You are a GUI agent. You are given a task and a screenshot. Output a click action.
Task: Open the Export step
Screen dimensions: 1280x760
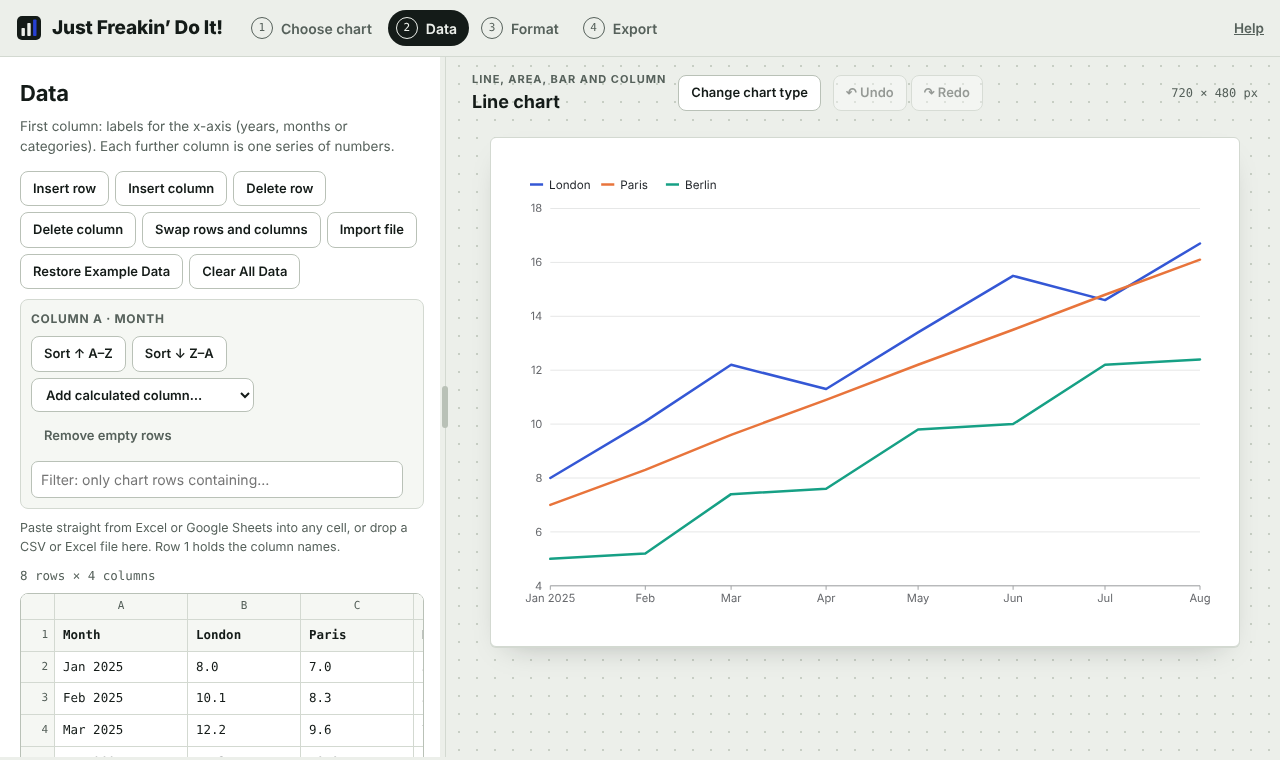621,29
